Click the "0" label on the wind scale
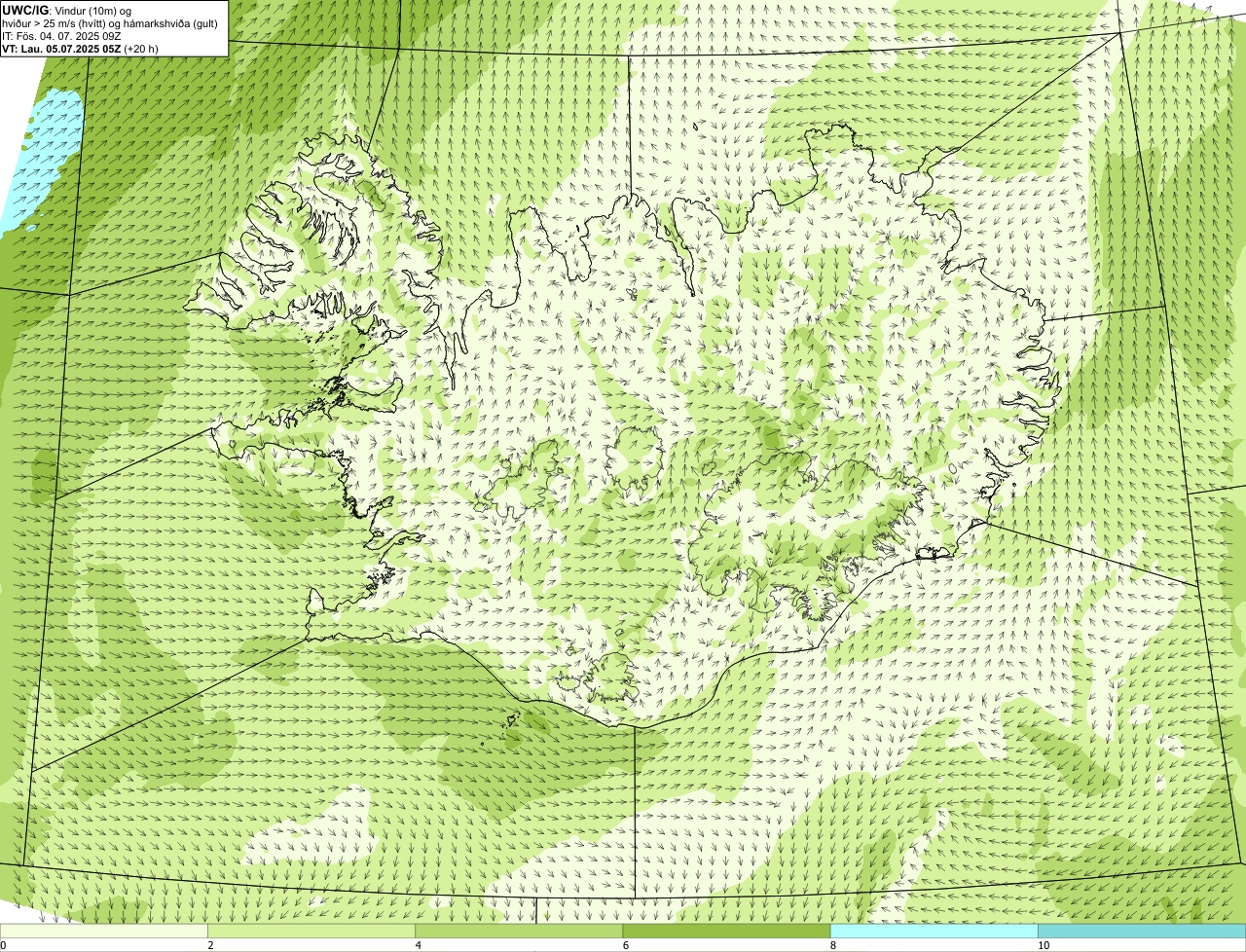1246x952 pixels. (x=4, y=945)
